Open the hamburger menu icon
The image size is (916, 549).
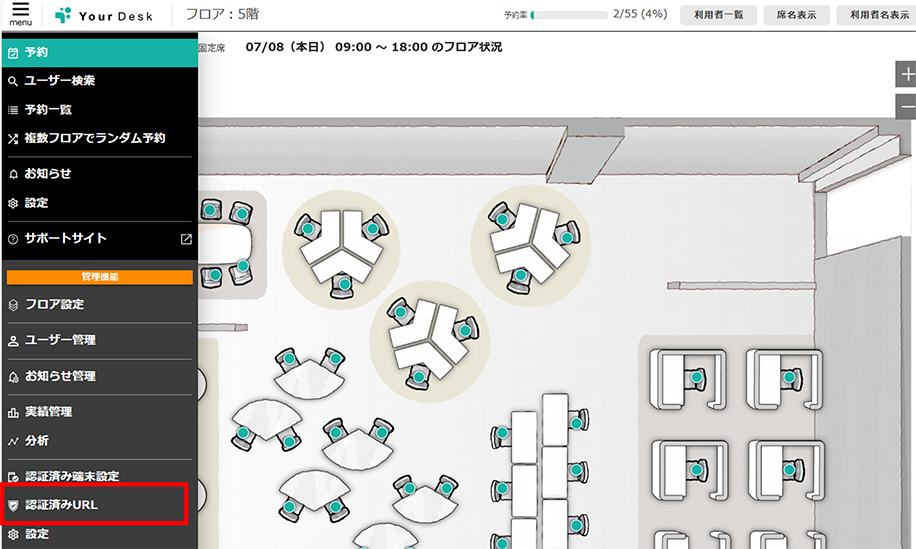point(20,13)
